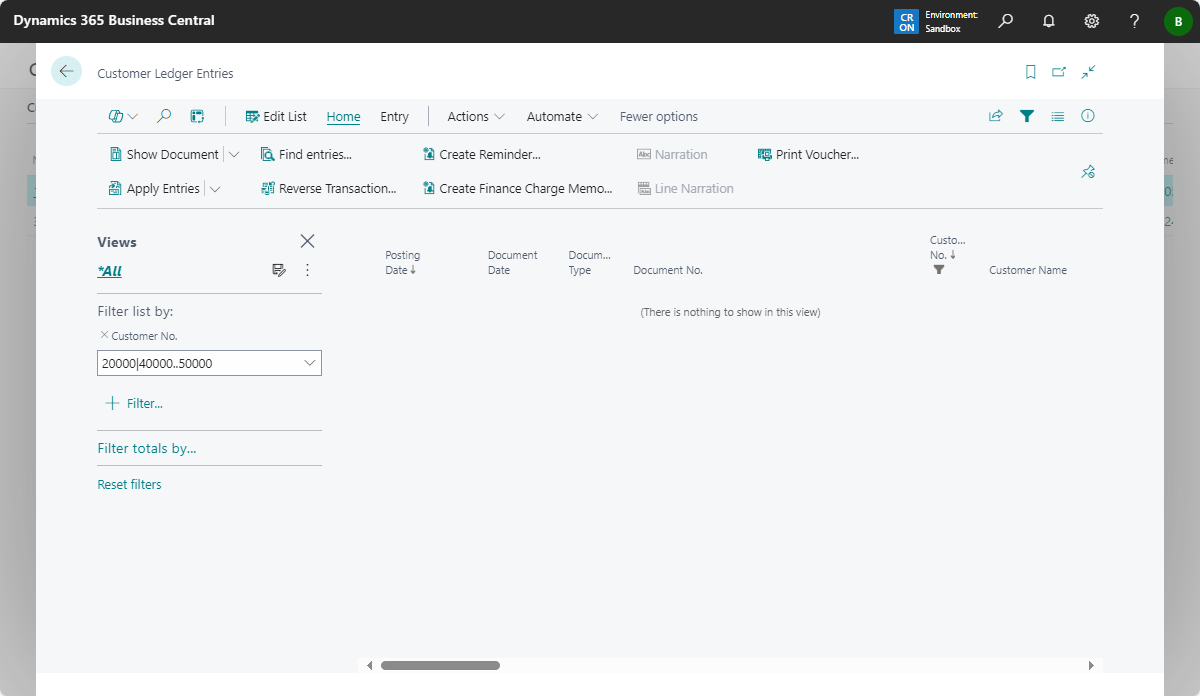
Task: Sort by Posting Date column header
Action: click(x=402, y=262)
